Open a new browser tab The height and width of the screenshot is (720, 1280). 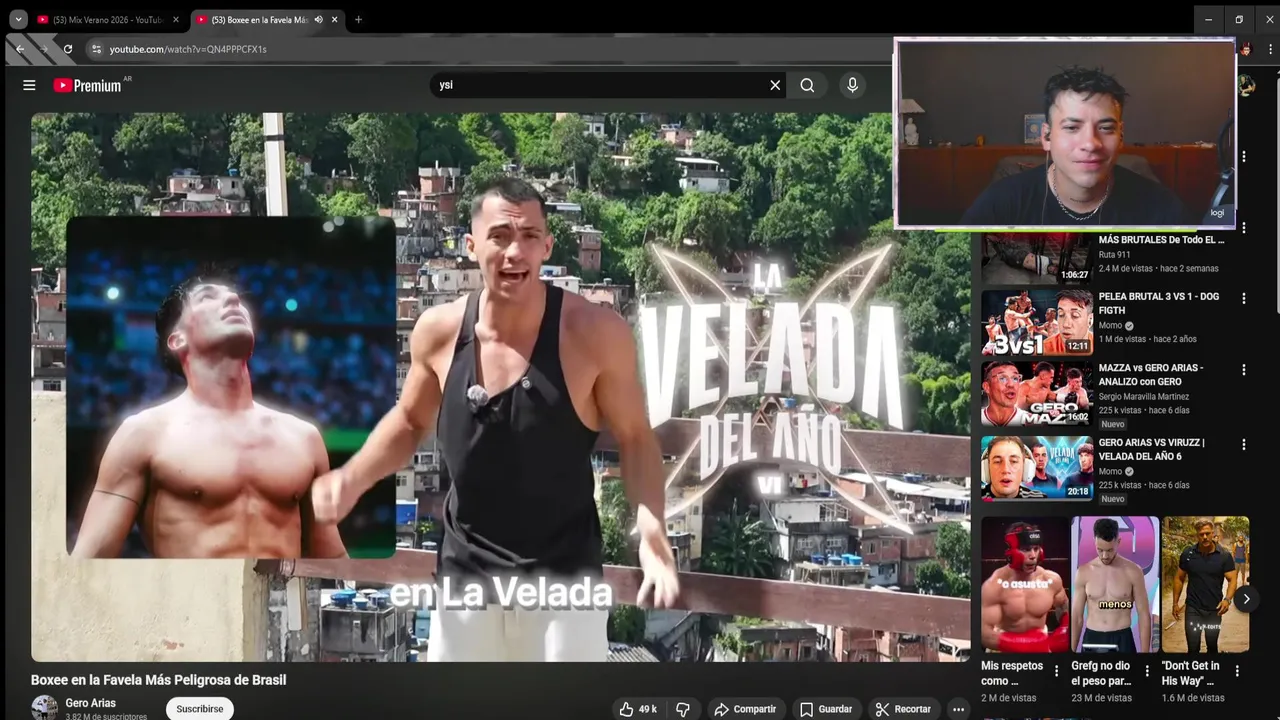358,19
